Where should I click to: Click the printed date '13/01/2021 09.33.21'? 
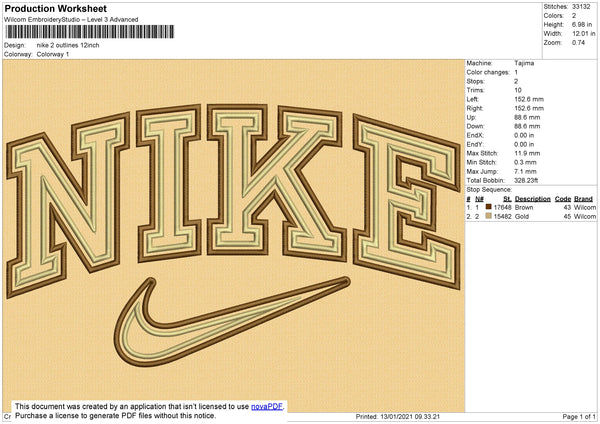click(410, 417)
